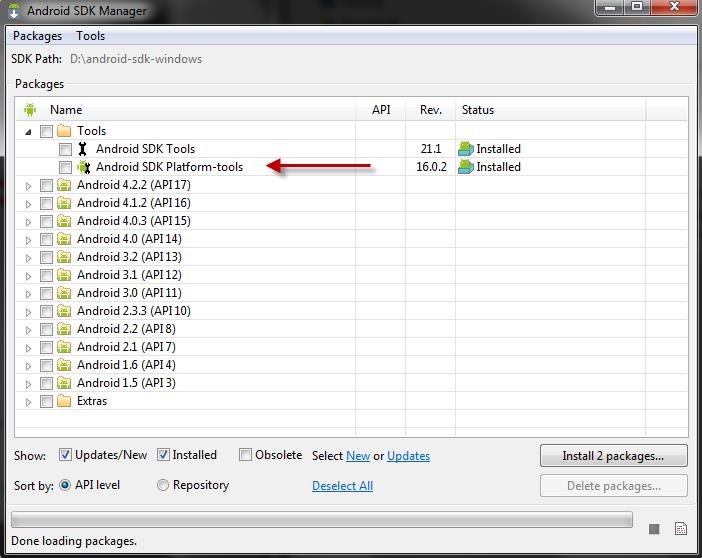Click the Delete packages button
The width and height of the screenshot is (702, 558).
pyautogui.click(x=613, y=486)
